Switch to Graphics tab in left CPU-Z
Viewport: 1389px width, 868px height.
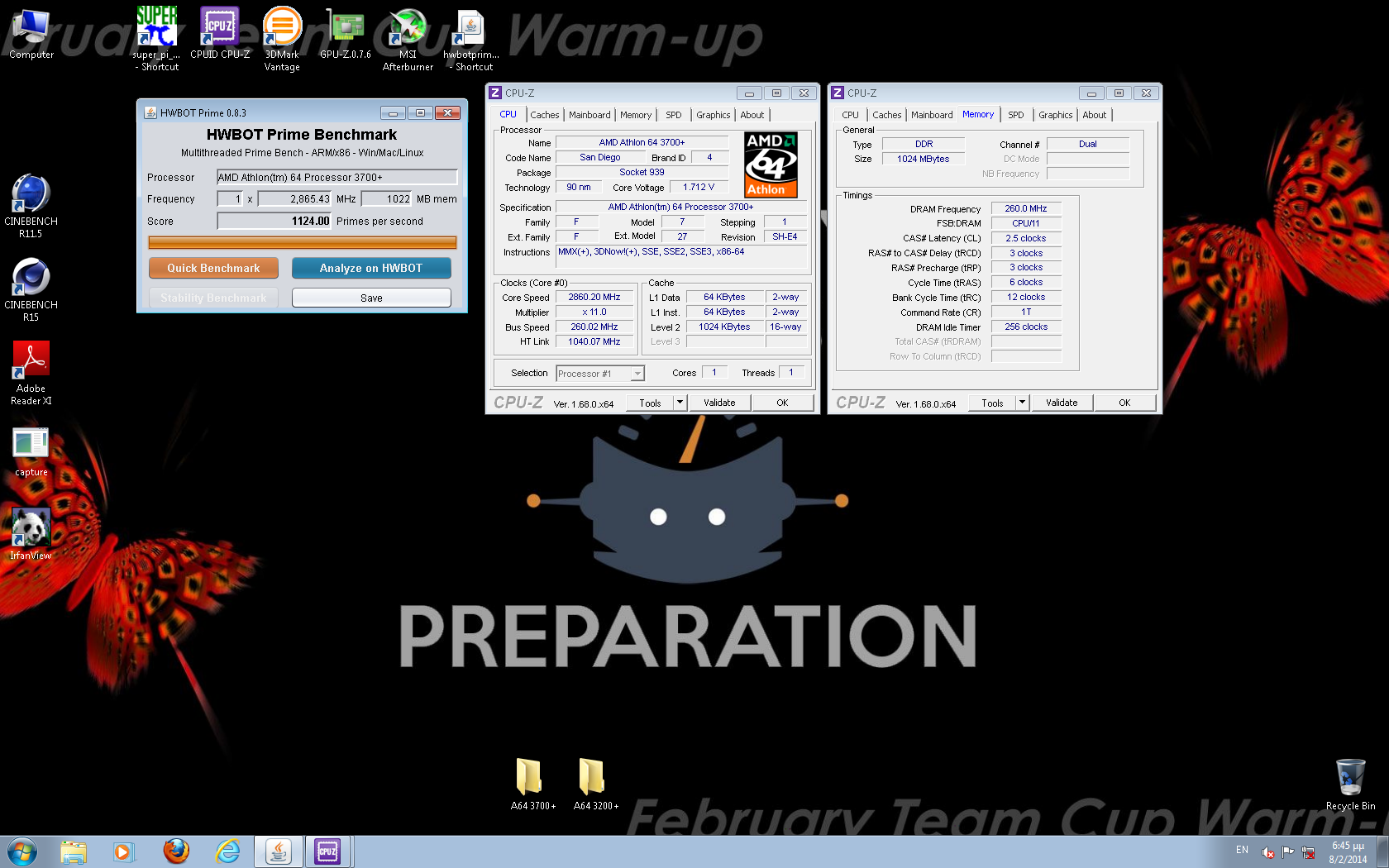(713, 115)
